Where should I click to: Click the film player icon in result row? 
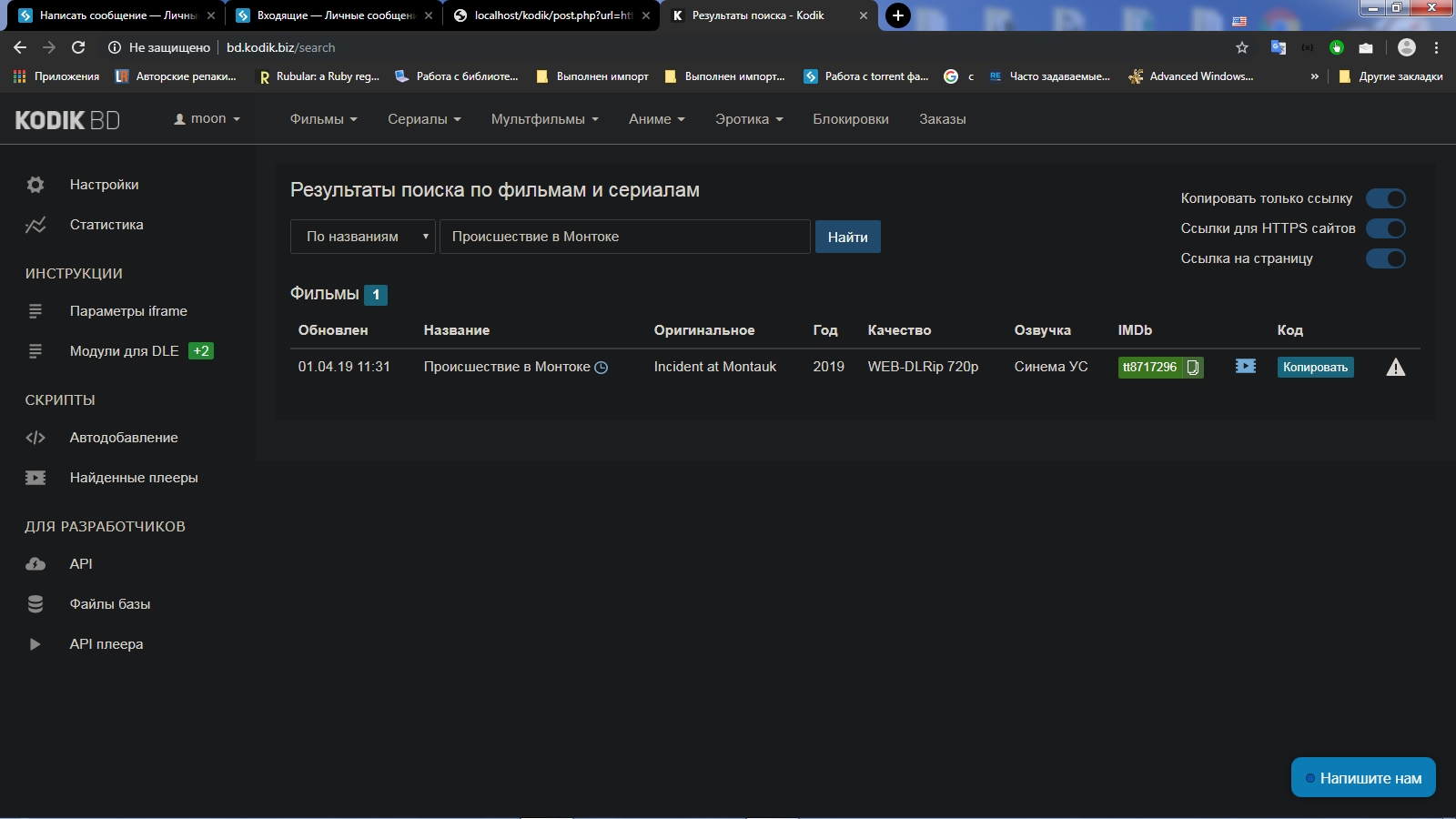(x=1245, y=366)
